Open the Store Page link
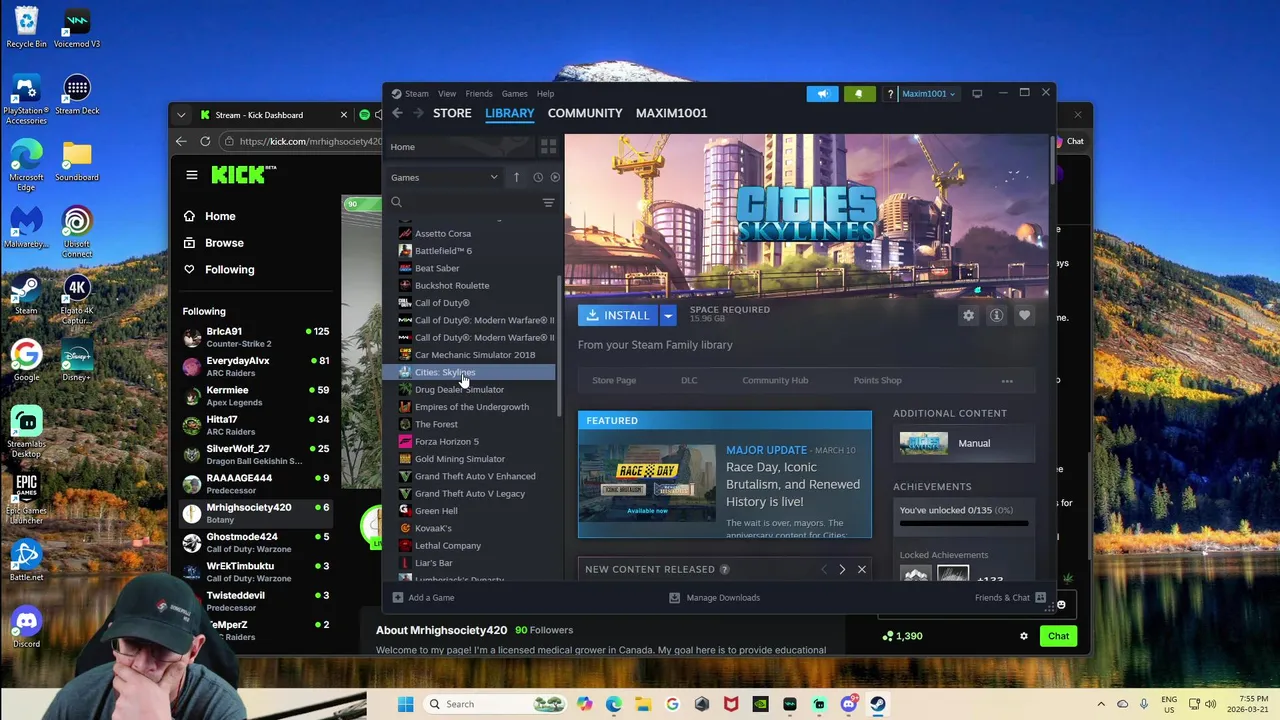This screenshot has height=720, width=1280. click(614, 380)
